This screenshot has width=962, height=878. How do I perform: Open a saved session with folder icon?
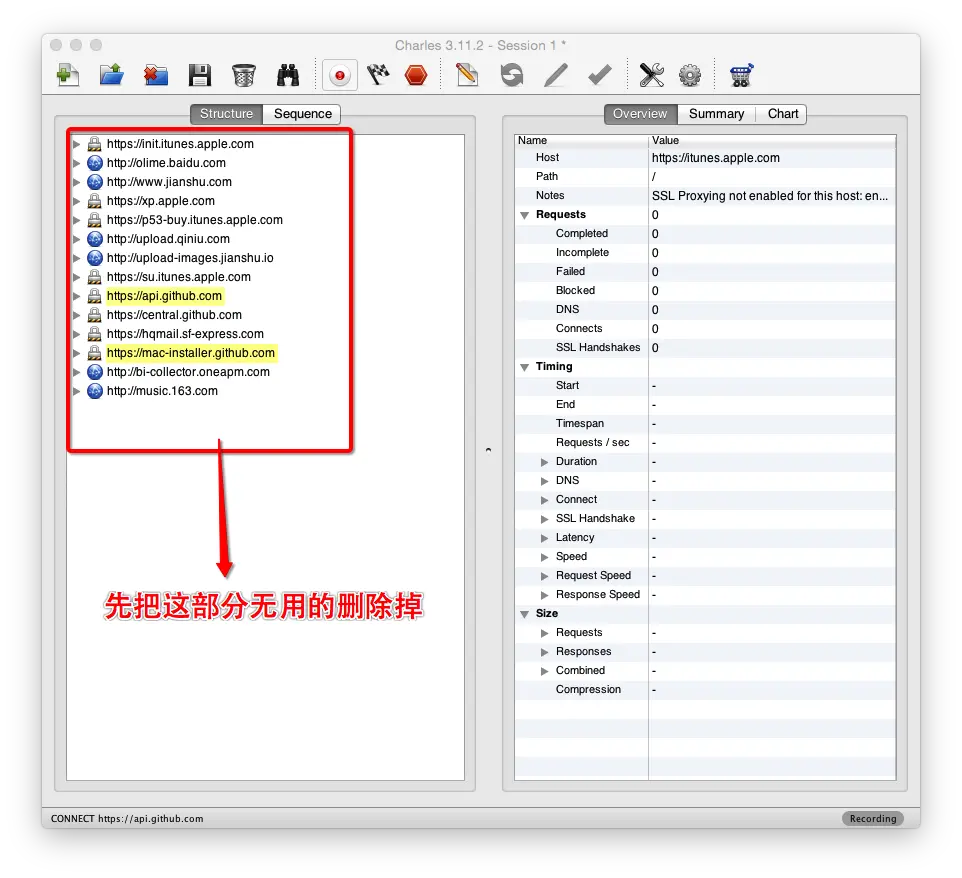point(112,75)
